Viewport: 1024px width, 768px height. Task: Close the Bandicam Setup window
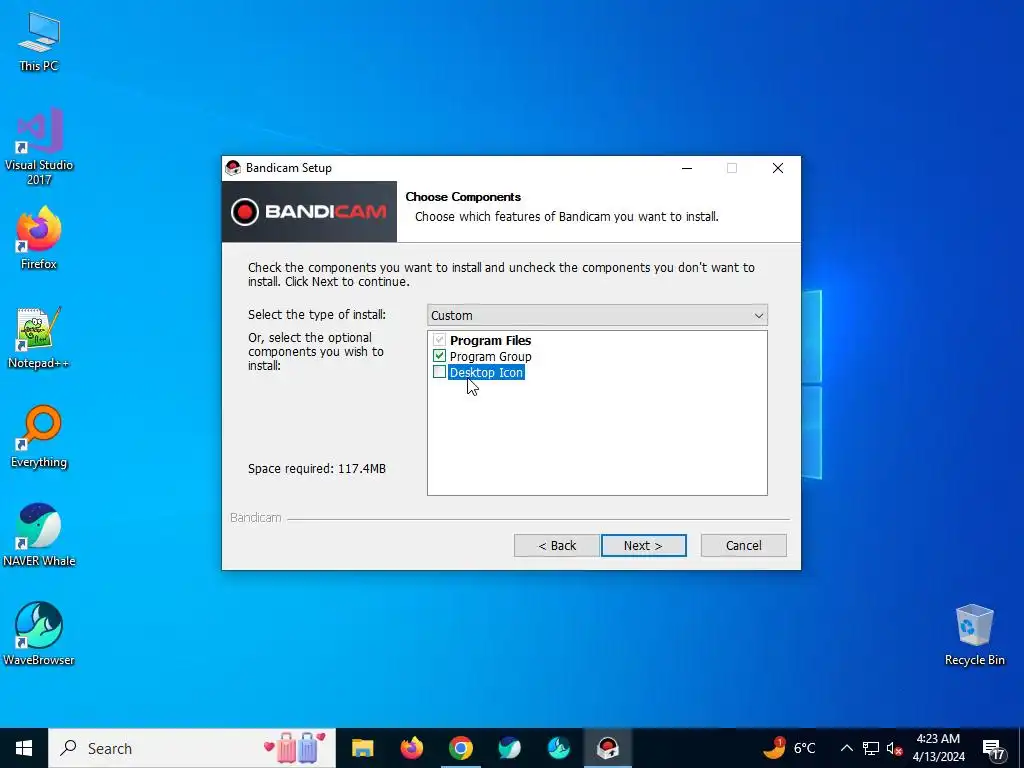pyautogui.click(x=778, y=168)
